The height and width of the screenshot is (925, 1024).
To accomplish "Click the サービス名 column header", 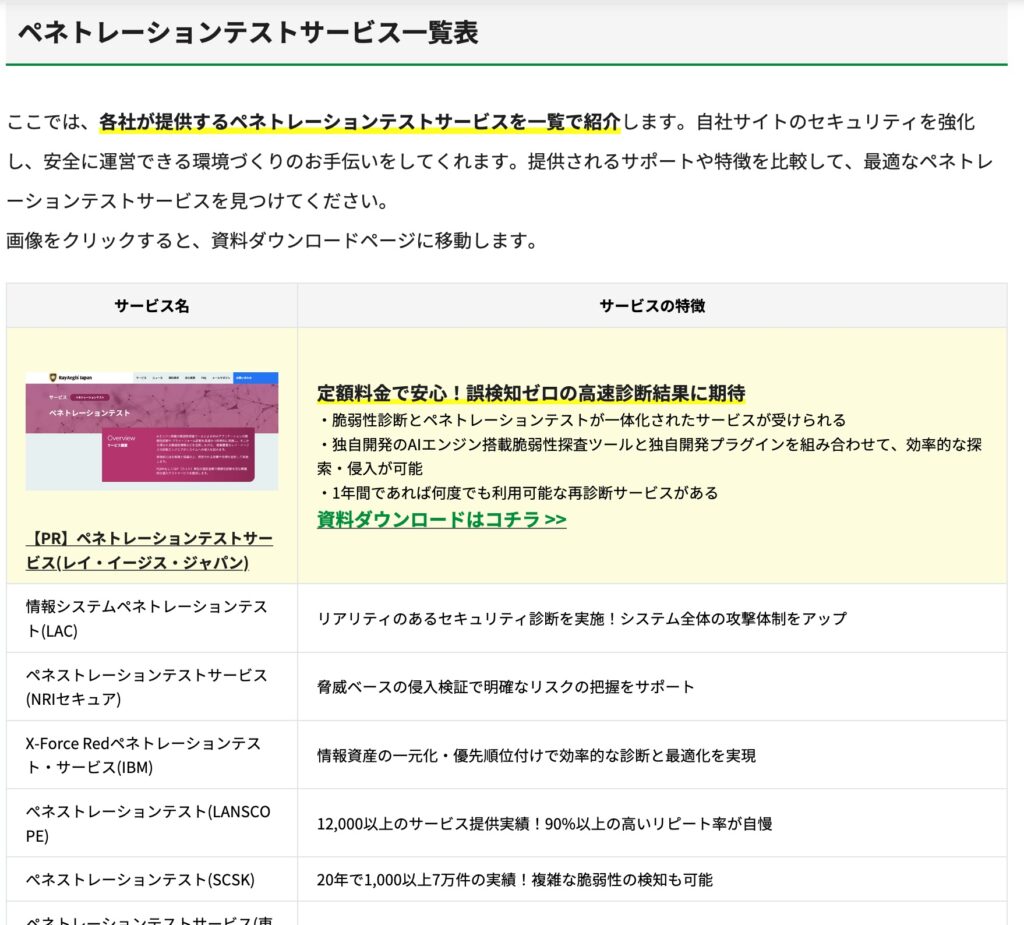I will pyautogui.click(x=151, y=306).
